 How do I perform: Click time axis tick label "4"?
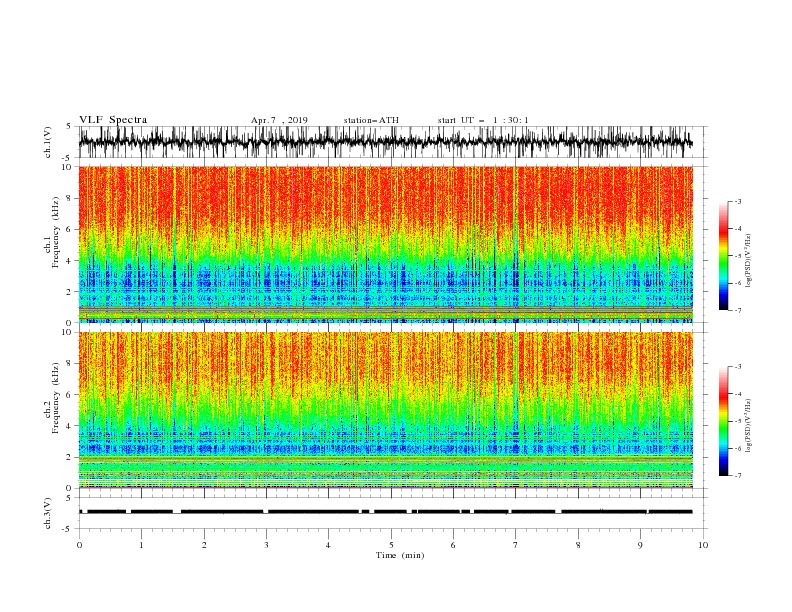(328, 545)
